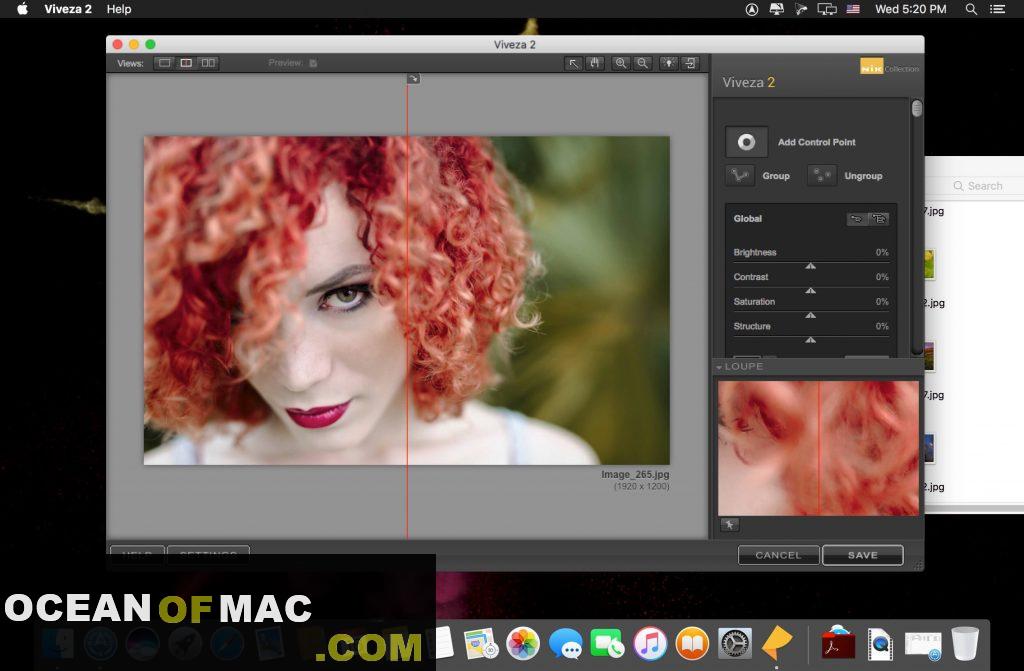Select the hand pan tool
This screenshot has height=671, width=1024.
point(594,63)
